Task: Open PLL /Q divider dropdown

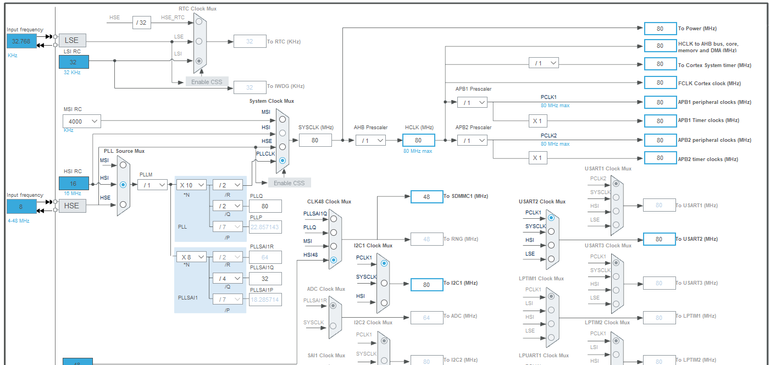Action: [x=227, y=206]
